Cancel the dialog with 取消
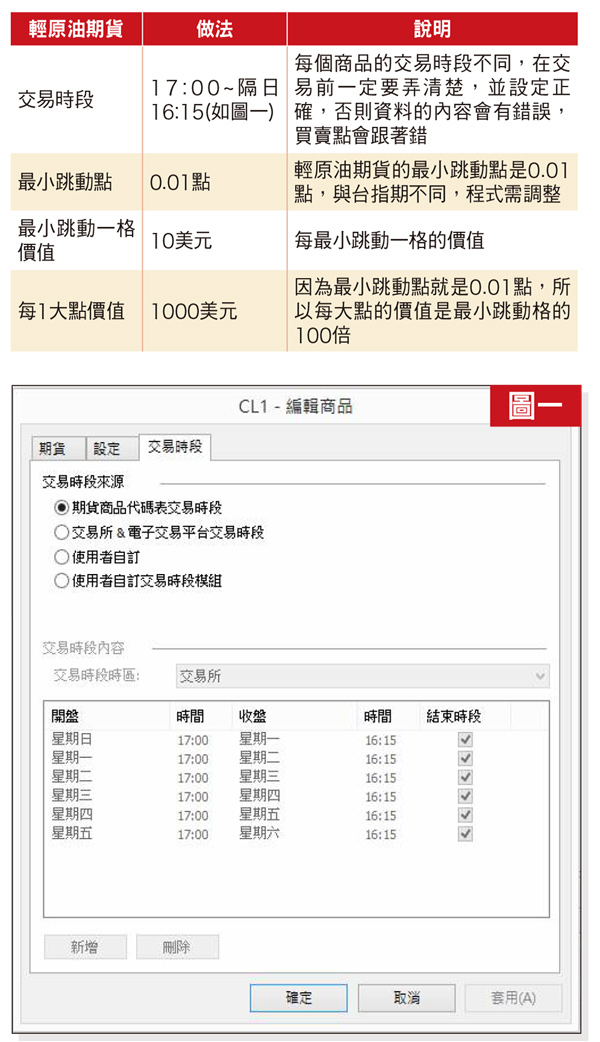600x1042 pixels. click(406, 998)
